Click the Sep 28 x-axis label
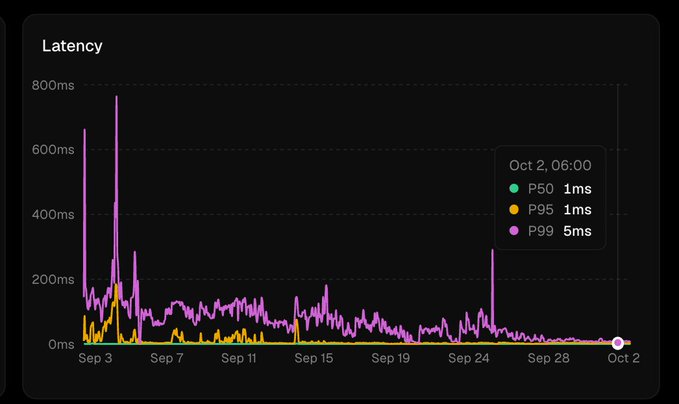The height and width of the screenshot is (404, 679). pyautogui.click(x=549, y=358)
